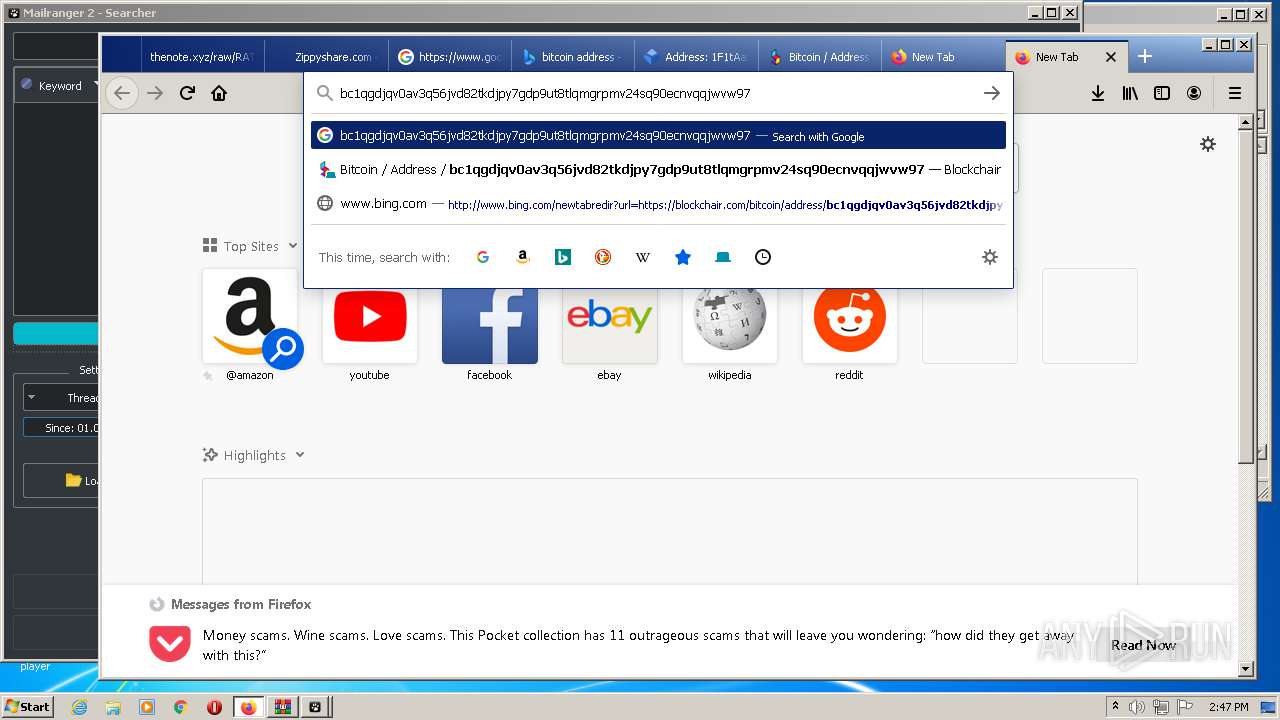Open Opera from the taskbar

coord(214,707)
